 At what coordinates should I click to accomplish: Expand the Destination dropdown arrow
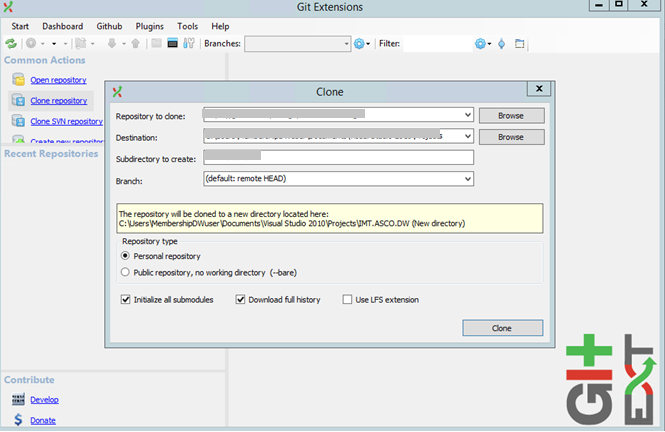pos(467,136)
